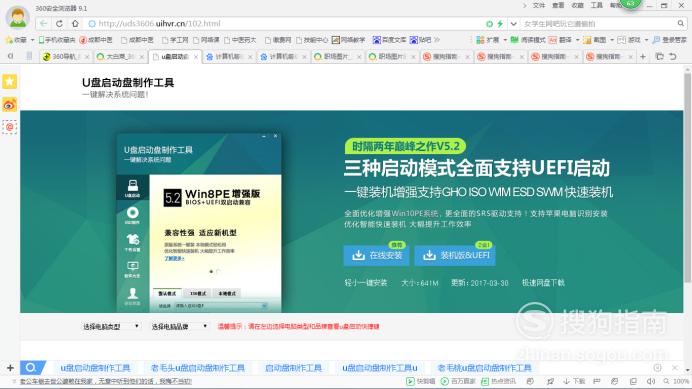Open the 技能中心 bookmark
This screenshot has width=692, height=389.
click(312, 40)
